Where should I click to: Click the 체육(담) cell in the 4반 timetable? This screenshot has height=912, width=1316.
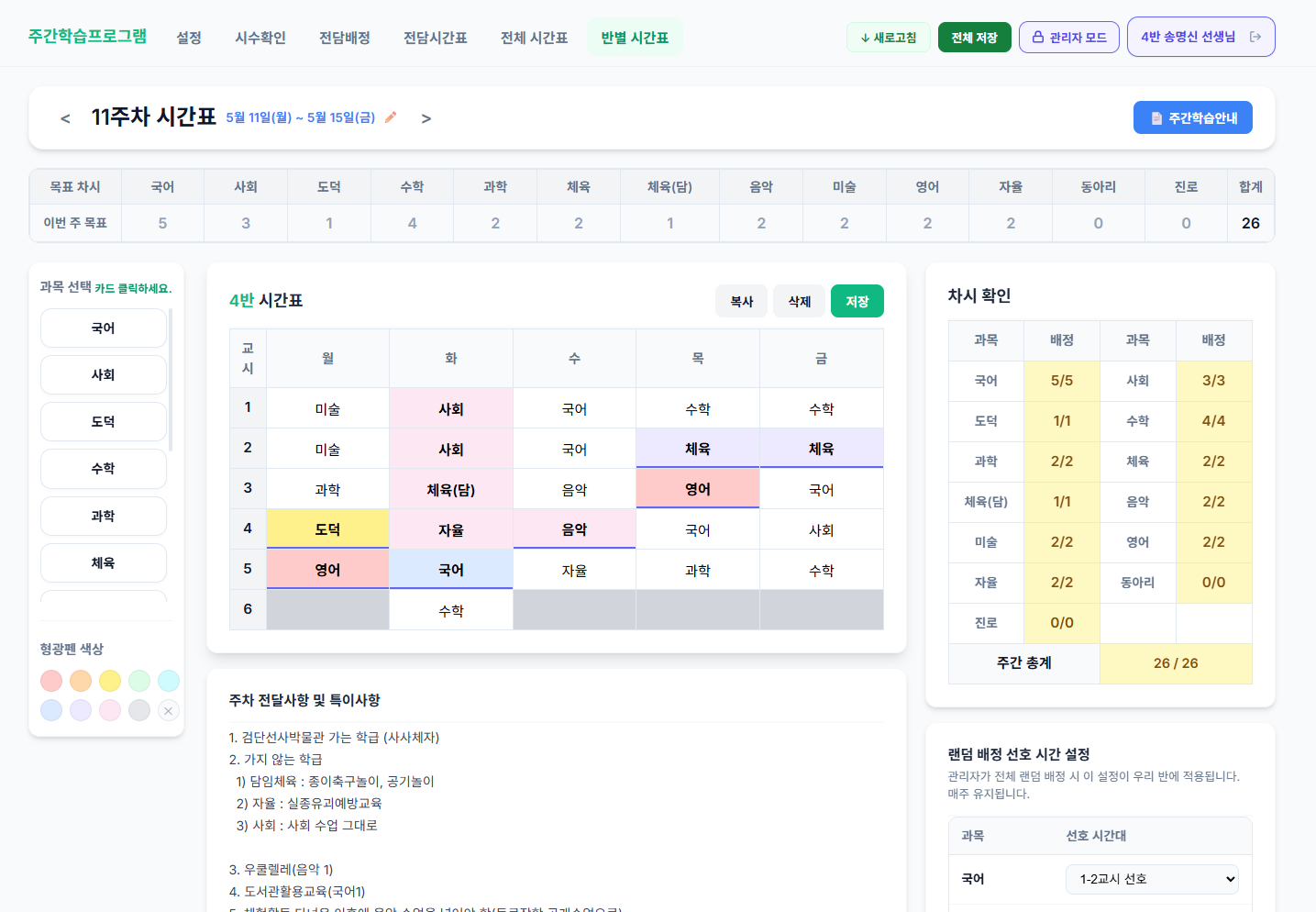[451, 490]
